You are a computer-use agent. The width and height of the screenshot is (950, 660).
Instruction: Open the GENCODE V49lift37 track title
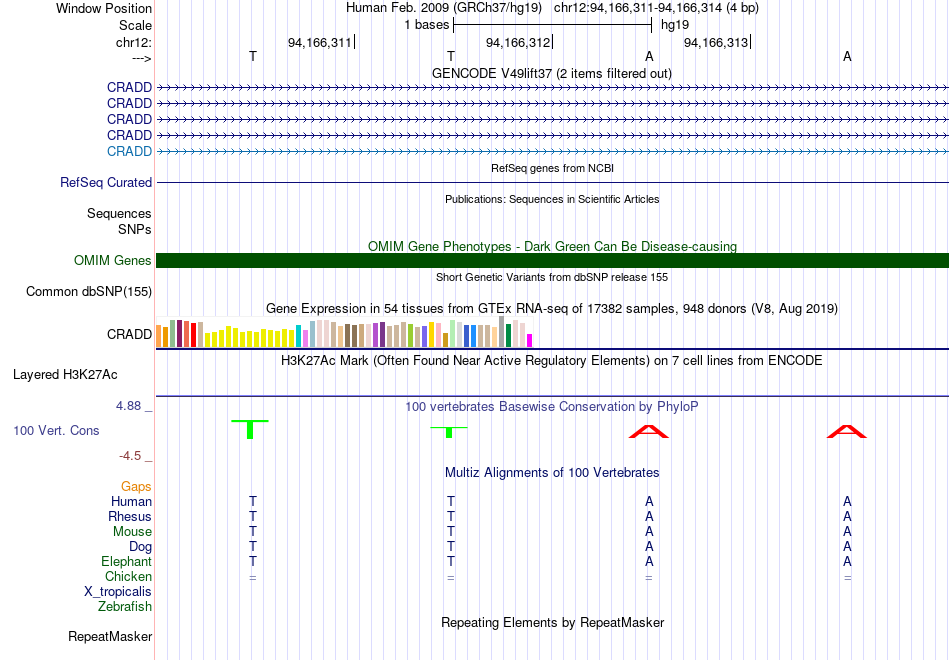pos(551,73)
